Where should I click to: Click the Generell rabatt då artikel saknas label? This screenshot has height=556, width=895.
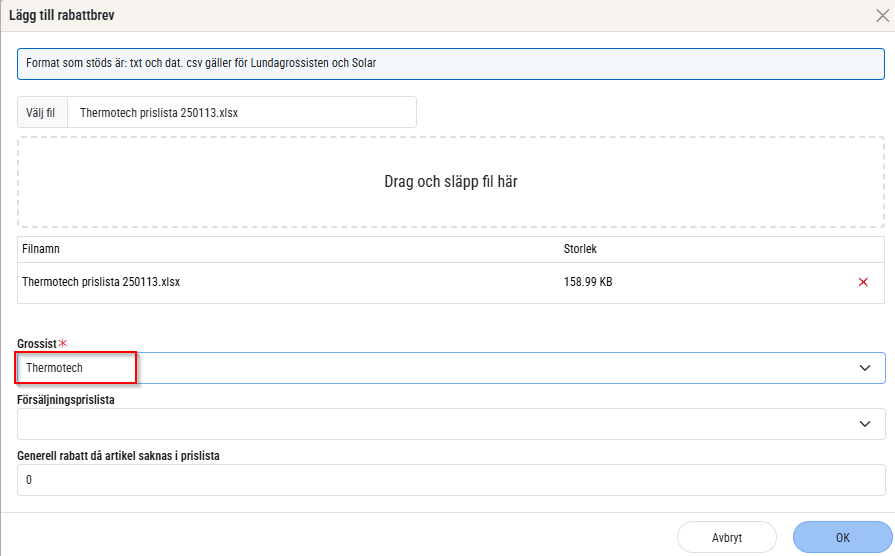click(x=118, y=455)
